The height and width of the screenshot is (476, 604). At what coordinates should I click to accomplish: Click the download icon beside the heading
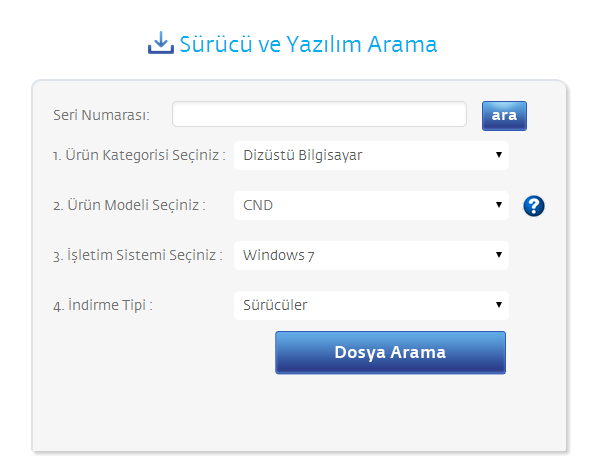160,43
